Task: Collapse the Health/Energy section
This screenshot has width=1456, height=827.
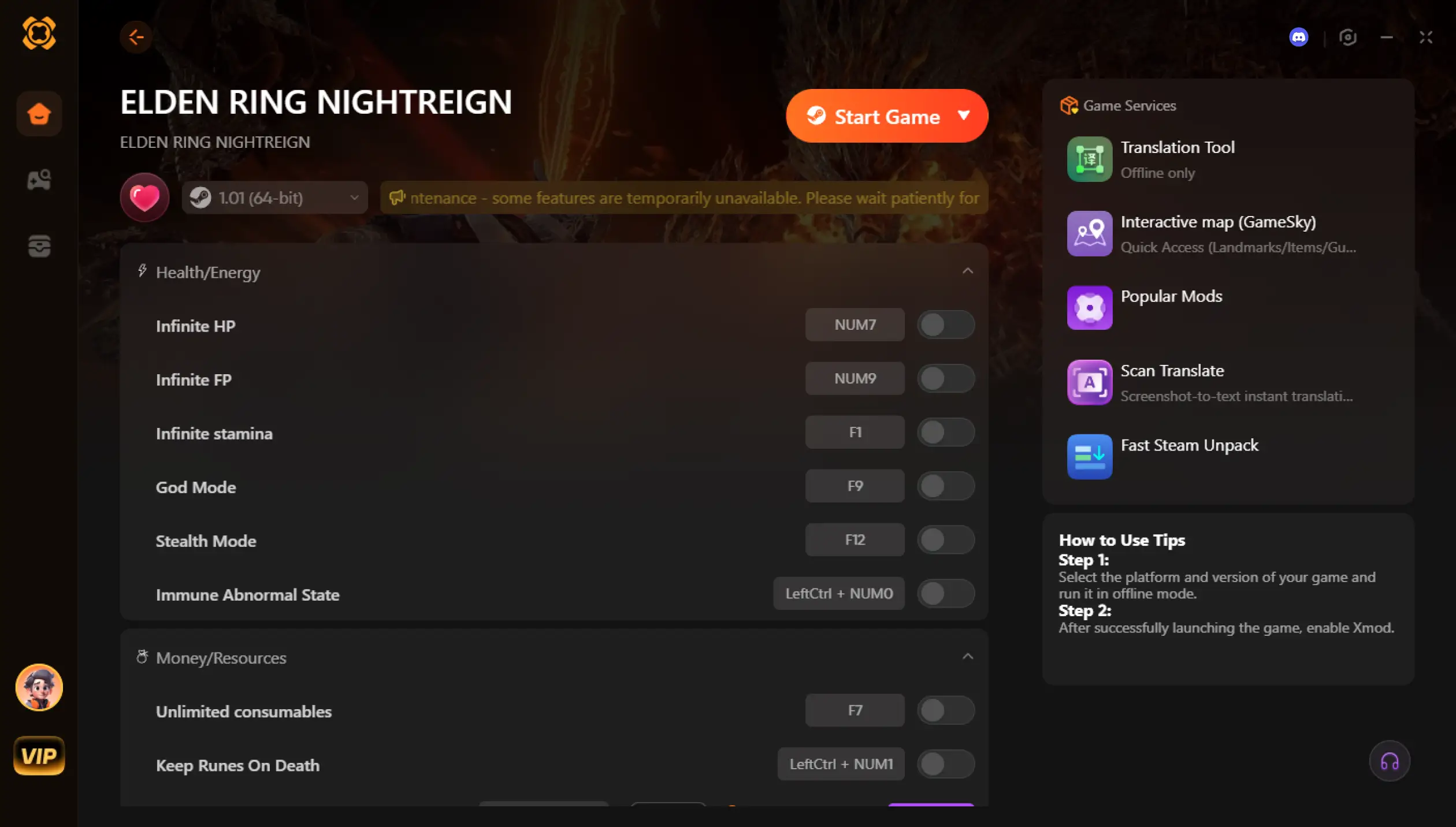Action: (968, 271)
